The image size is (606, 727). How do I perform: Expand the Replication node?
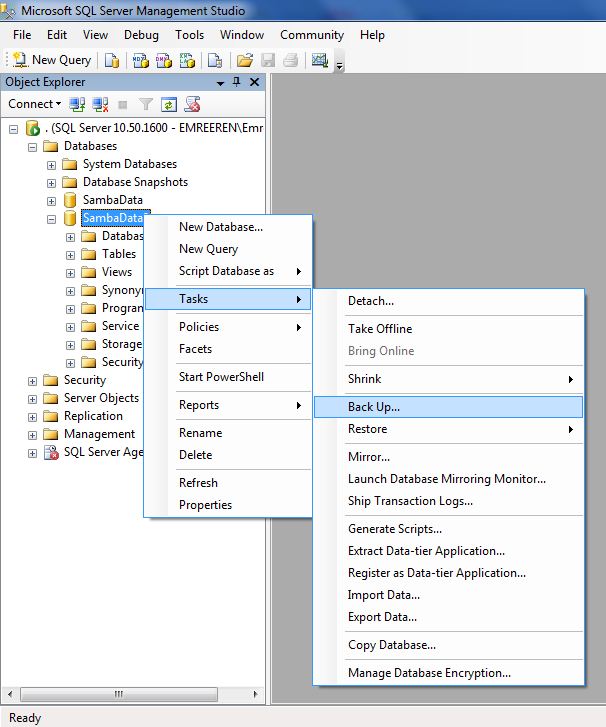click(33, 416)
